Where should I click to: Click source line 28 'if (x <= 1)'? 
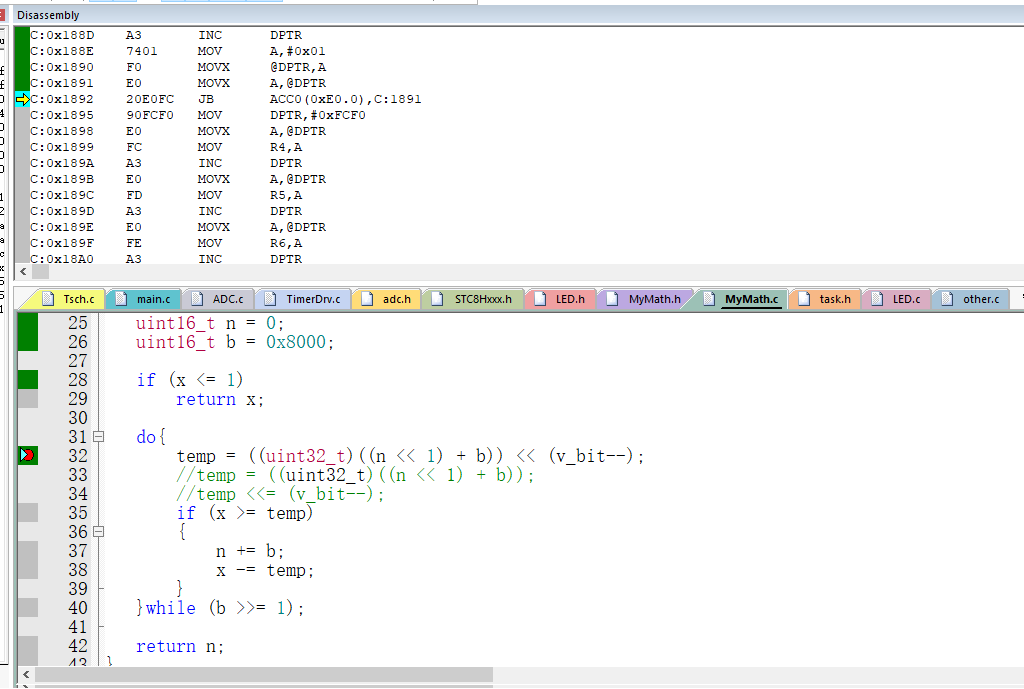[189, 380]
